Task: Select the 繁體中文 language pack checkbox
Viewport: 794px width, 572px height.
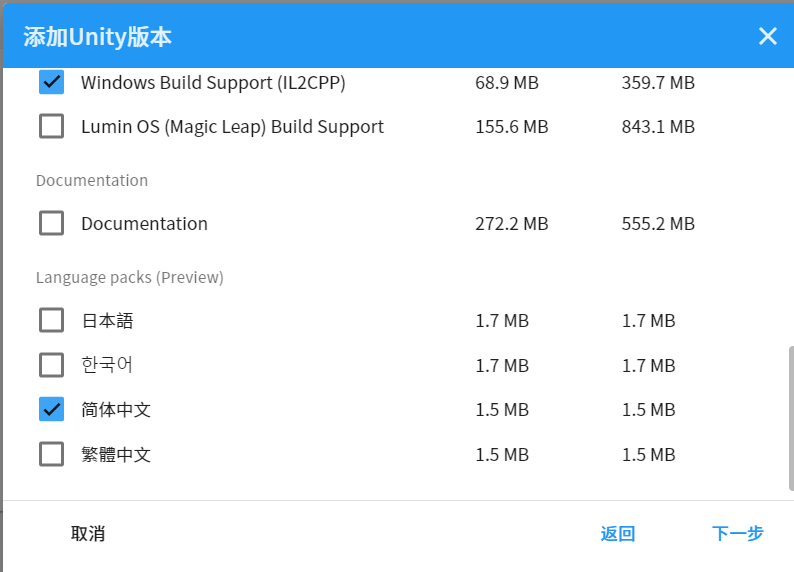Action: pos(51,454)
